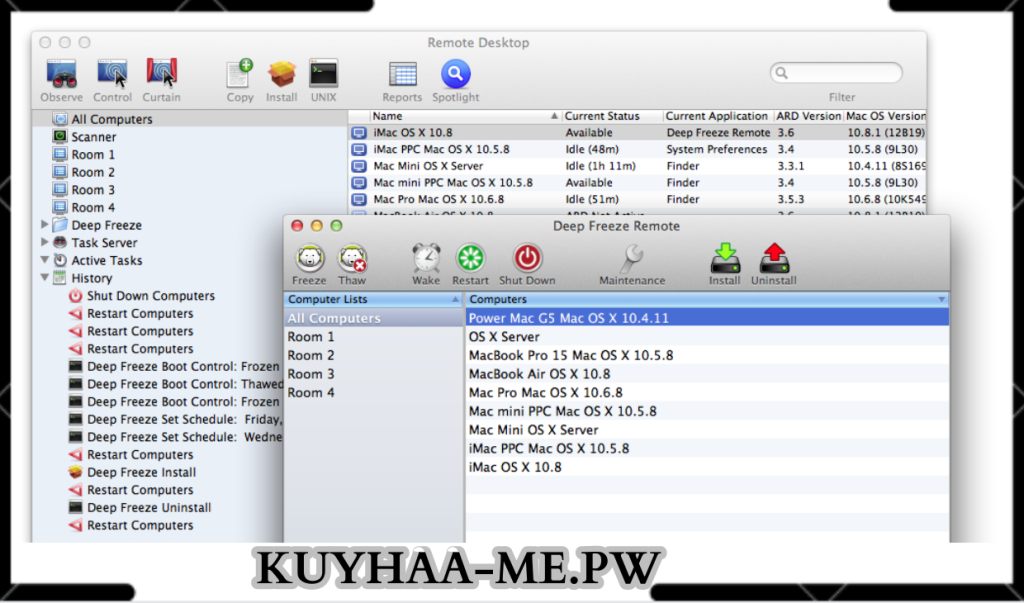Image resolution: width=1024 pixels, height=603 pixels.
Task: Select Room 2 in Computer Lists
Action: (374, 355)
